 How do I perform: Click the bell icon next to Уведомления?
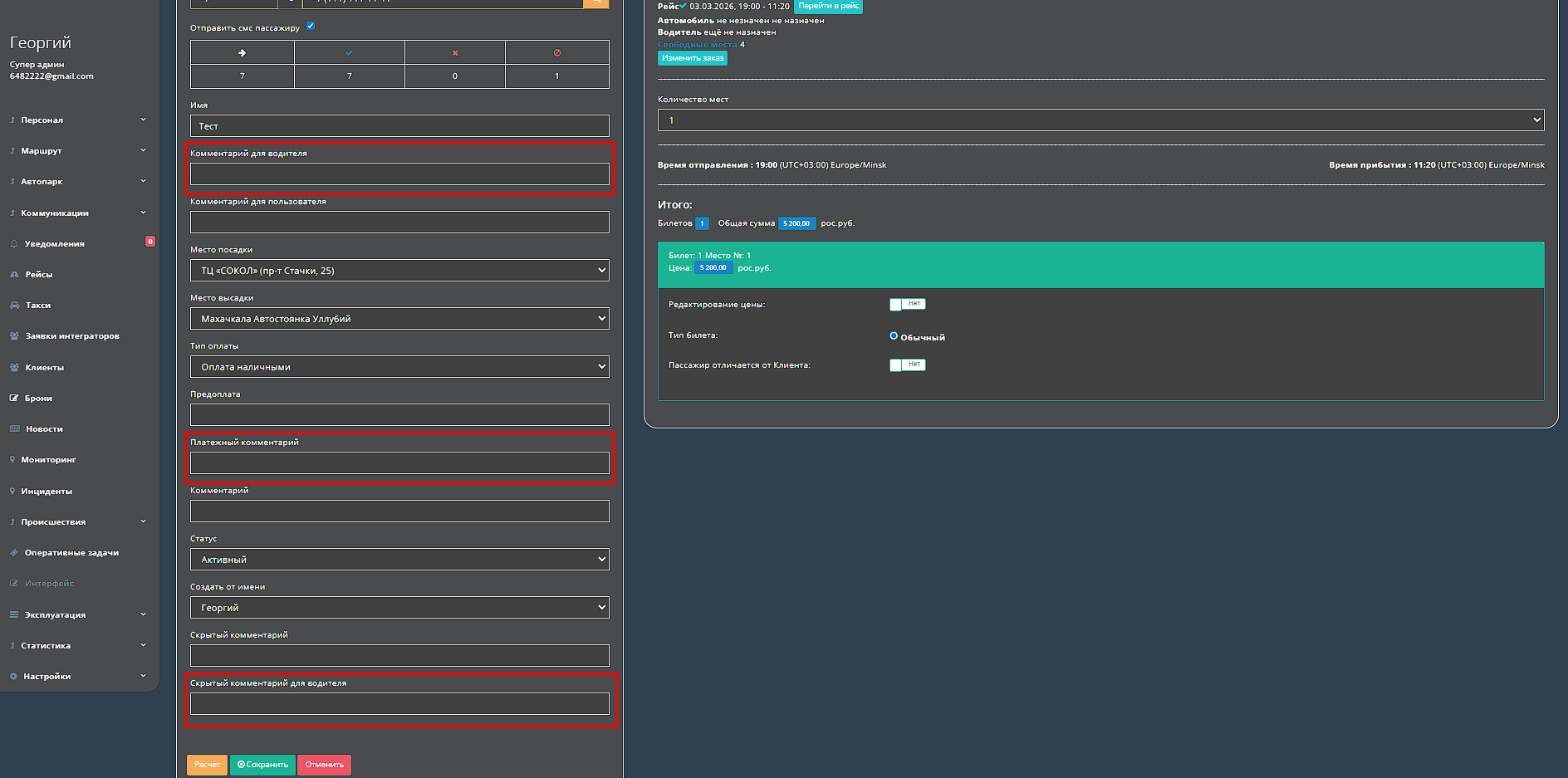pos(14,244)
